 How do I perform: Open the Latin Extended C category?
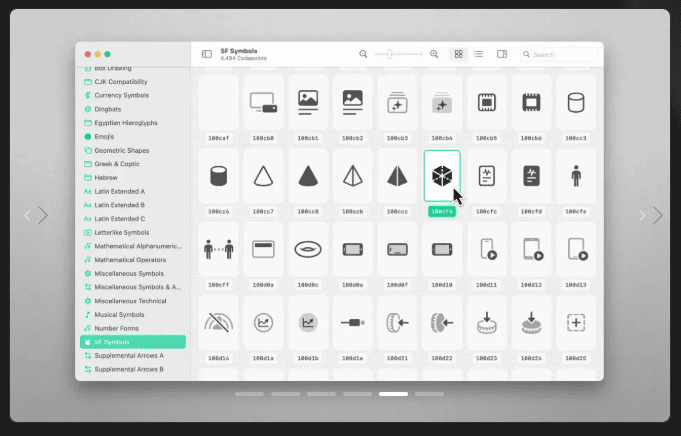(x=133, y=218)
